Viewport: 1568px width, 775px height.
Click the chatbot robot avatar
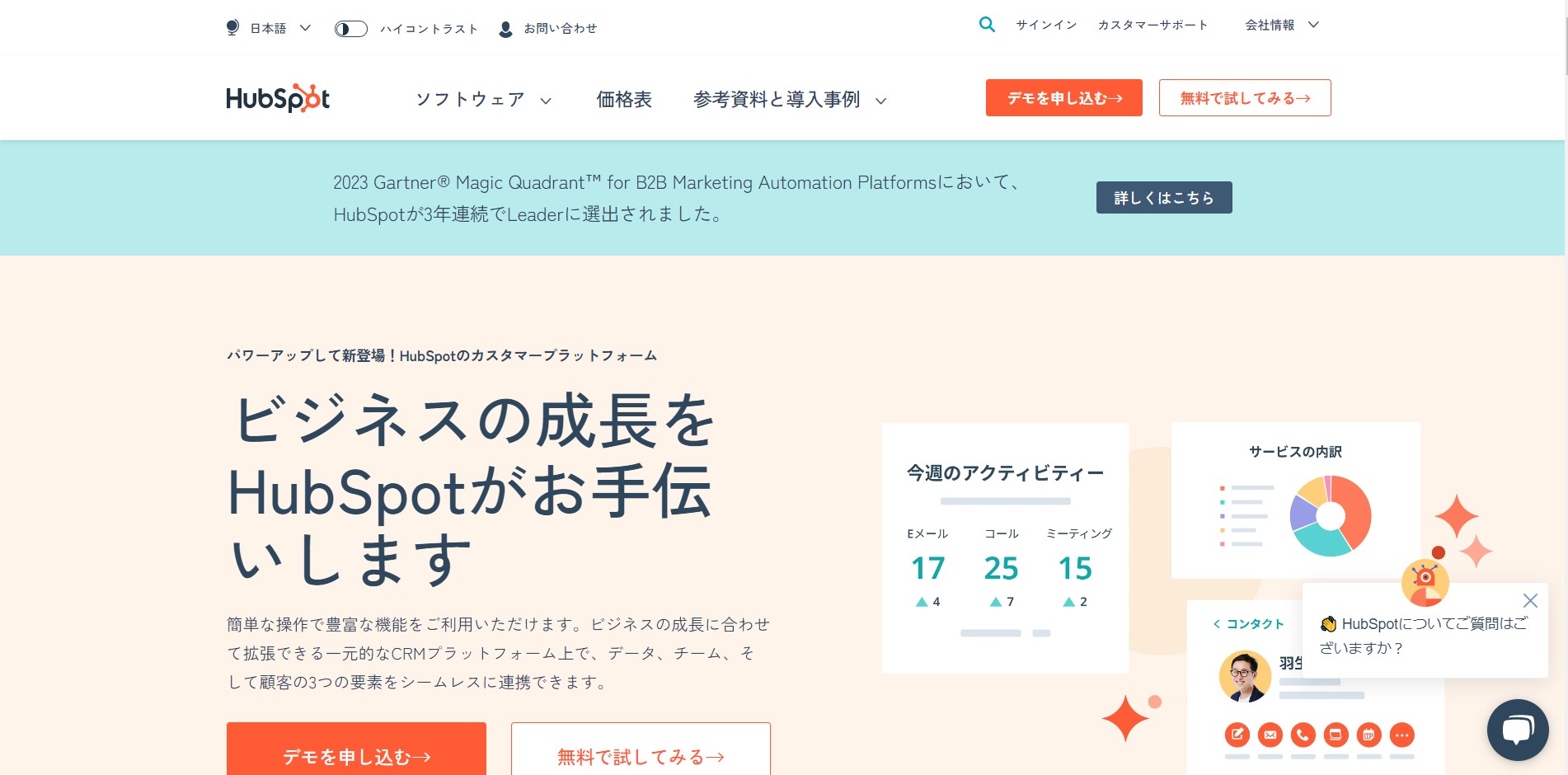pyautogui.click(x=1425, y=582)
